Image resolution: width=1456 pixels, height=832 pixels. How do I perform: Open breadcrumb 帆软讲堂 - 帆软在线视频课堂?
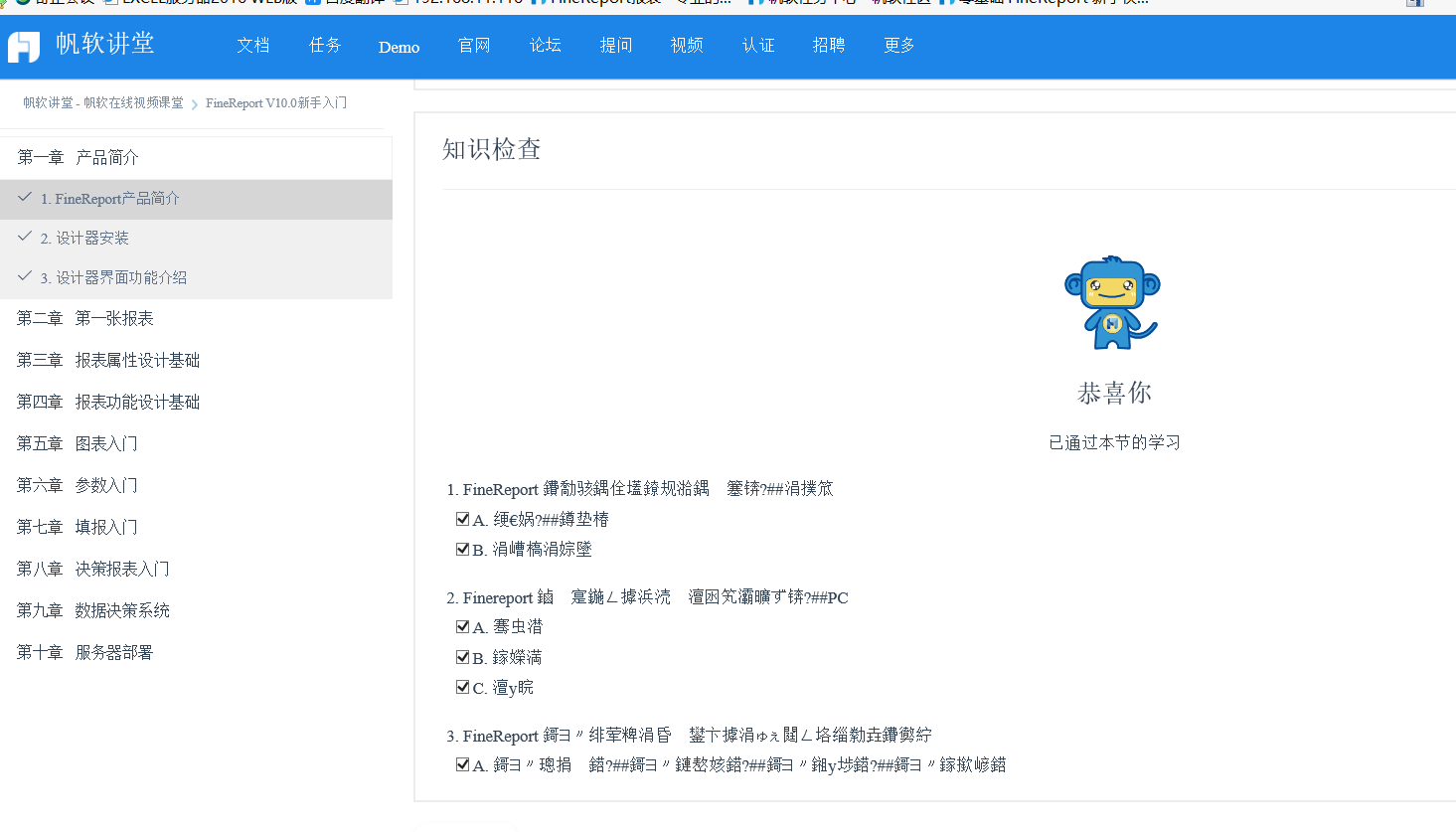(x=103, y=102)
